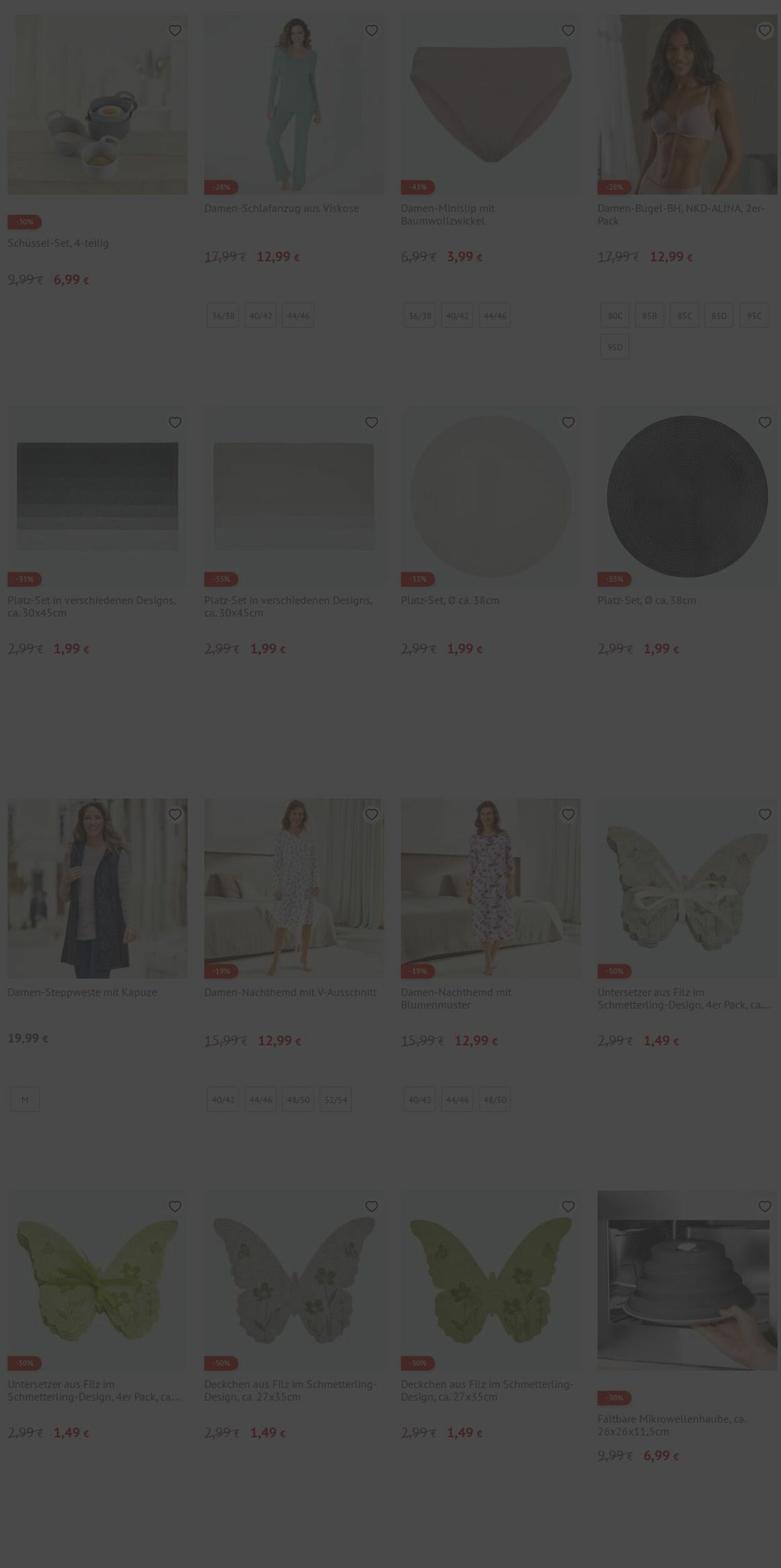Select size 36/38 for Damen-Schlafanzug

pos(223,316)
